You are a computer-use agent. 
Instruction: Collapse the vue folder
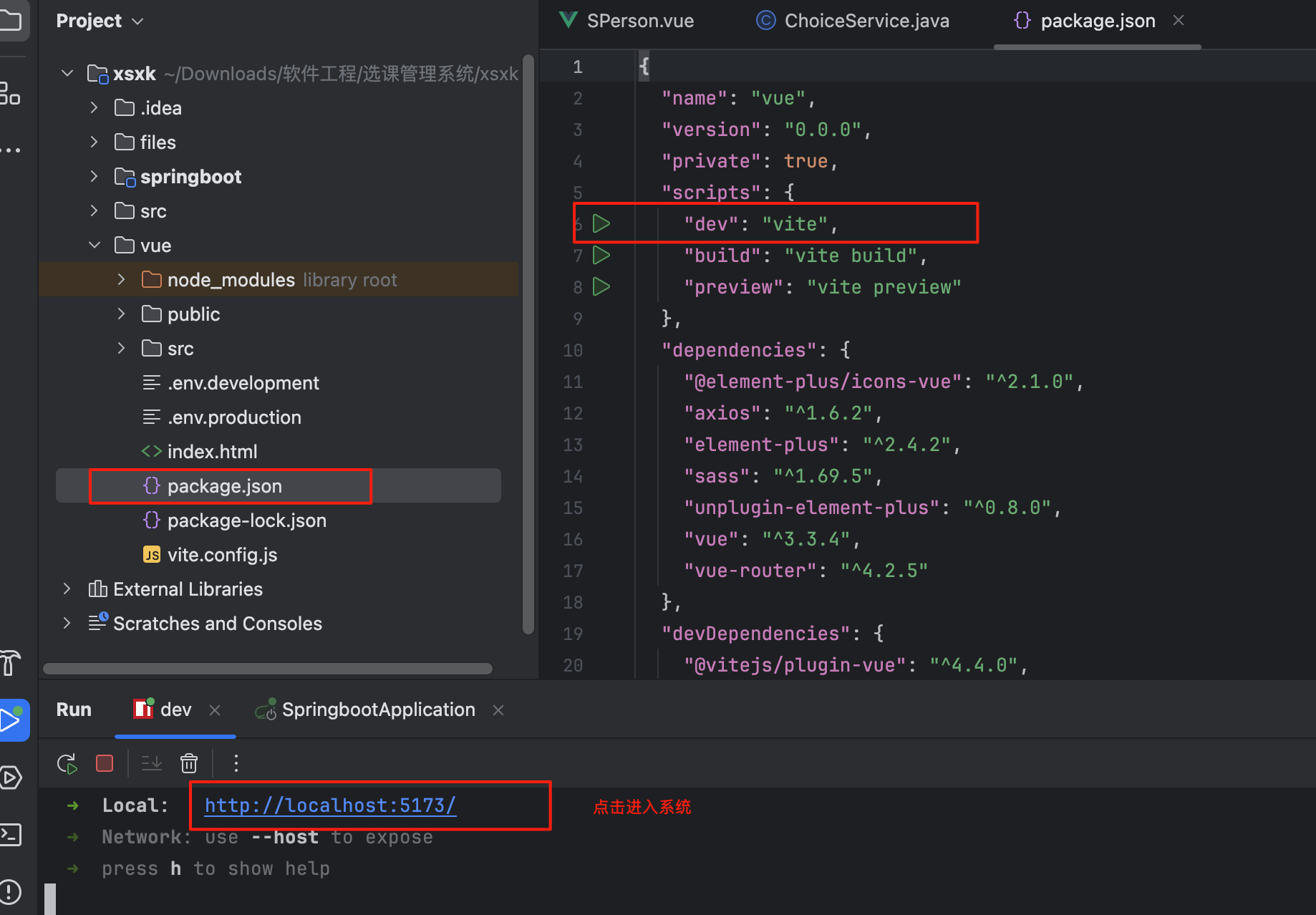[x=94, y=246]
